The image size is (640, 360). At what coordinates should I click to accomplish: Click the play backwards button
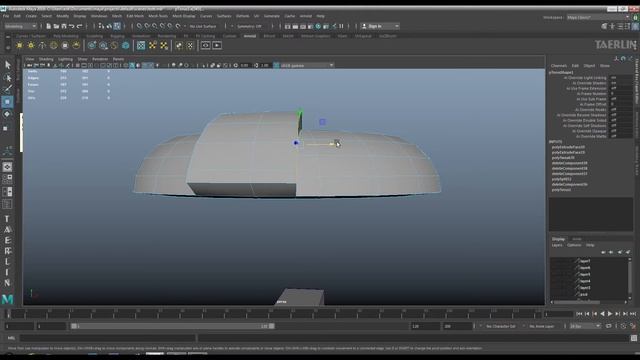point(602,314)
